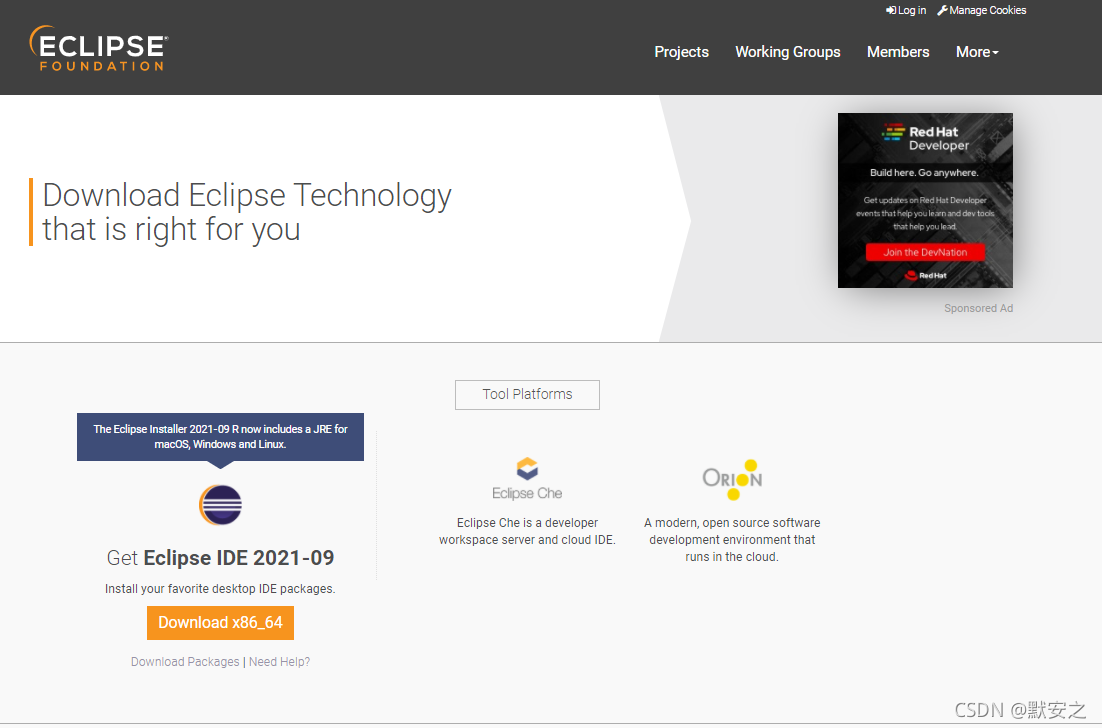Click the Eclipse IDE sphere logo
Screen dimensions: 1102x728
coord(221,505)
